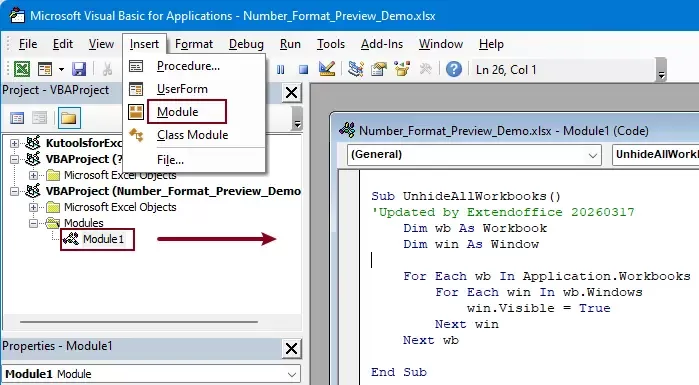This screenshot has height=385, width=699.
Task: Click the UserForm icon in Insert menu
Action: tap(136, 89)
